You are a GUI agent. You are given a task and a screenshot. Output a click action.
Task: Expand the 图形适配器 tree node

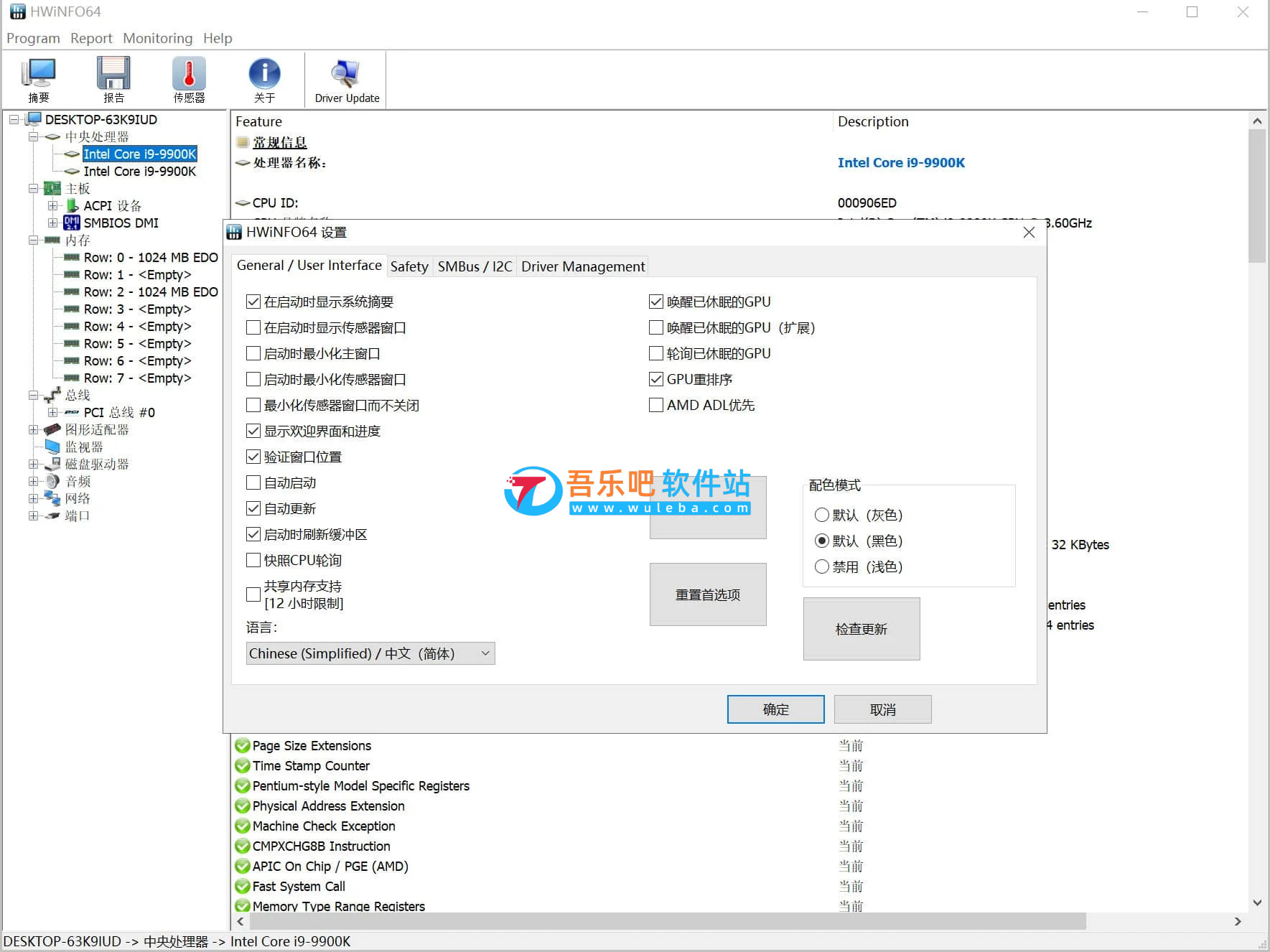(x=33, y=429)
